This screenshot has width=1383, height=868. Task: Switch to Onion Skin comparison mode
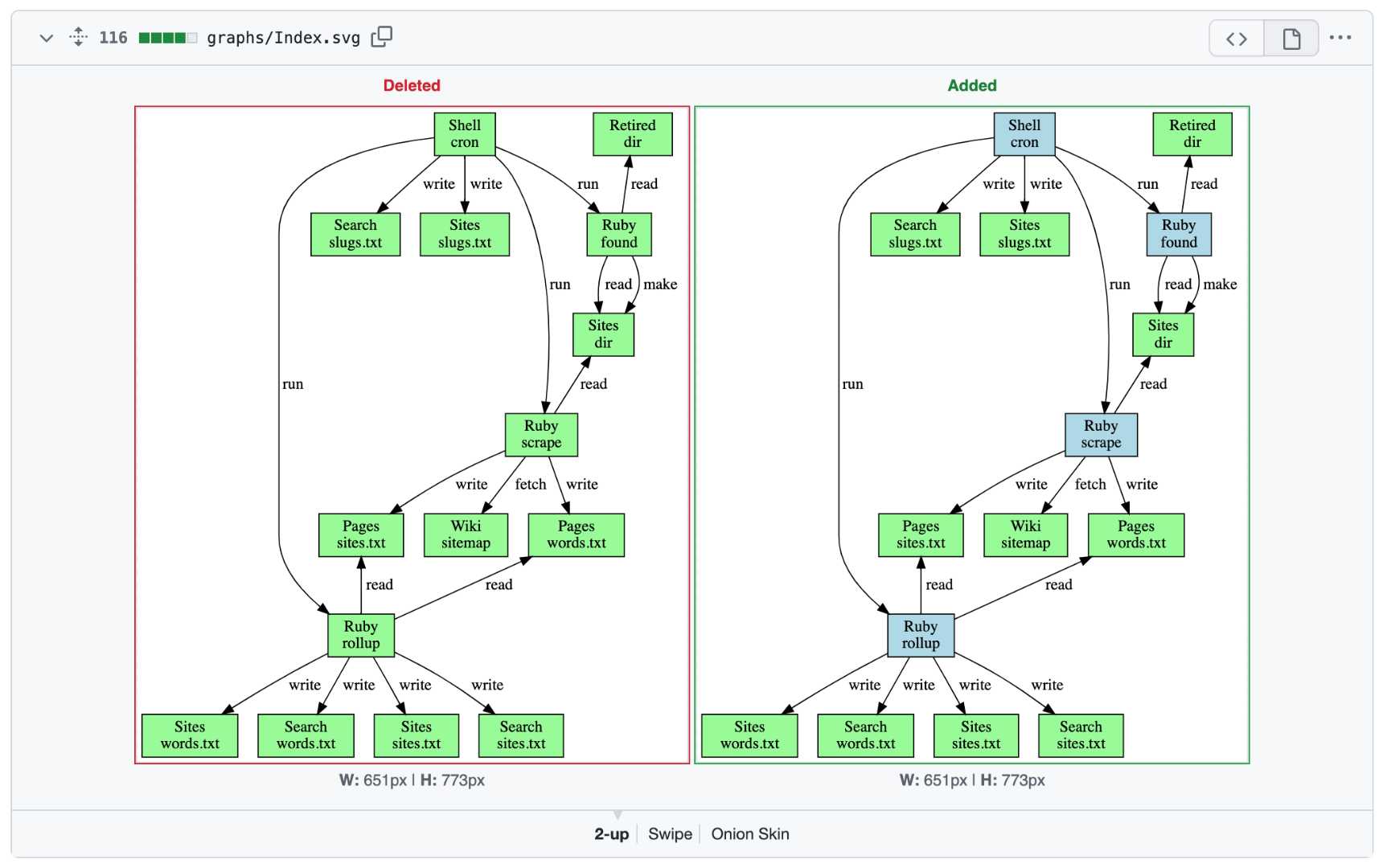click(749, 833)
